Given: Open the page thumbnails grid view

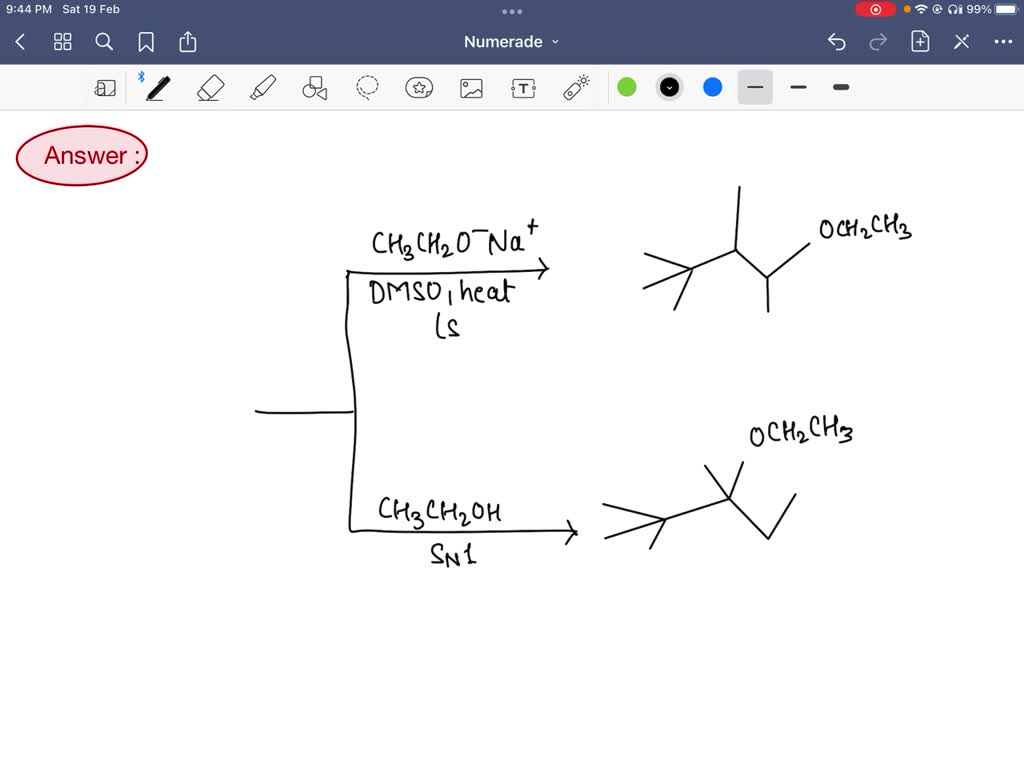Looking at the screenshot, I should 62,42.
